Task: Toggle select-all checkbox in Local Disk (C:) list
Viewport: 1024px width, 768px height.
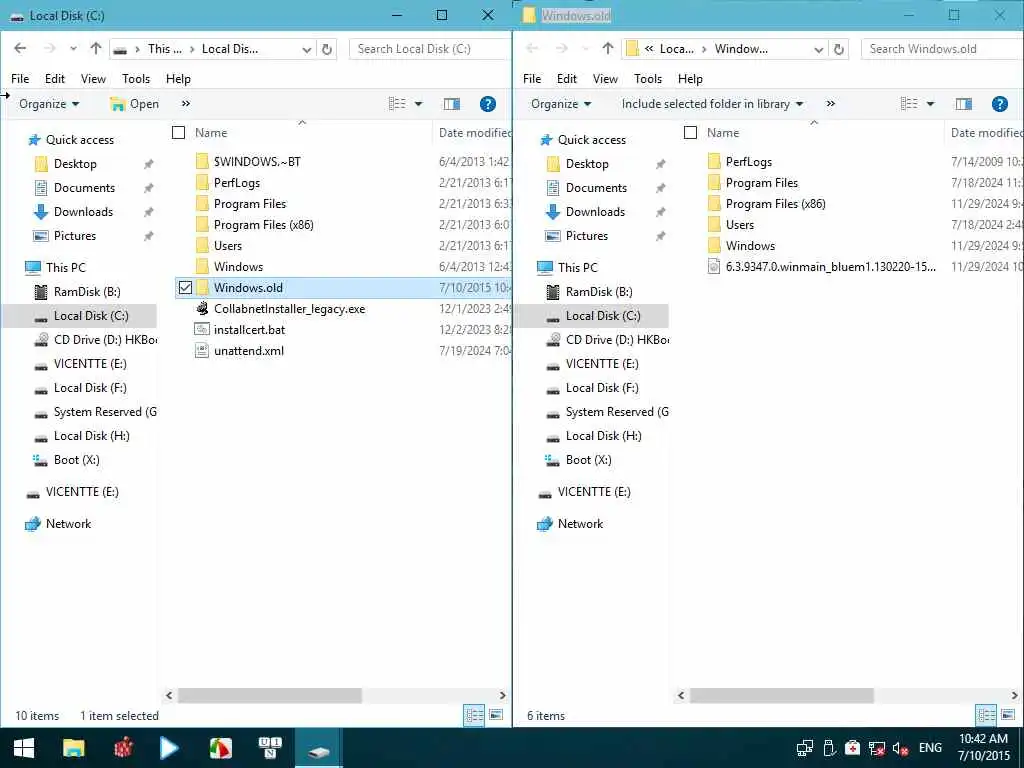Action: [x=178, y=133]
